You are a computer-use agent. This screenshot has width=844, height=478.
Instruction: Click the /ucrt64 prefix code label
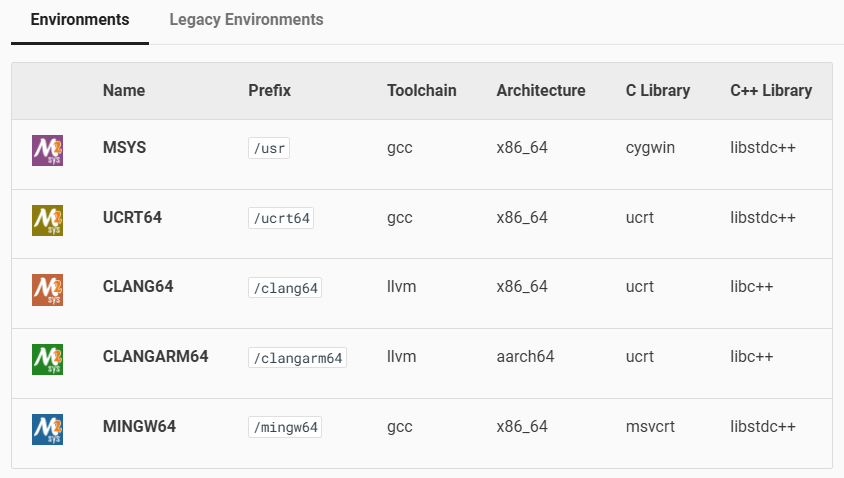click(x=281, y=218)
